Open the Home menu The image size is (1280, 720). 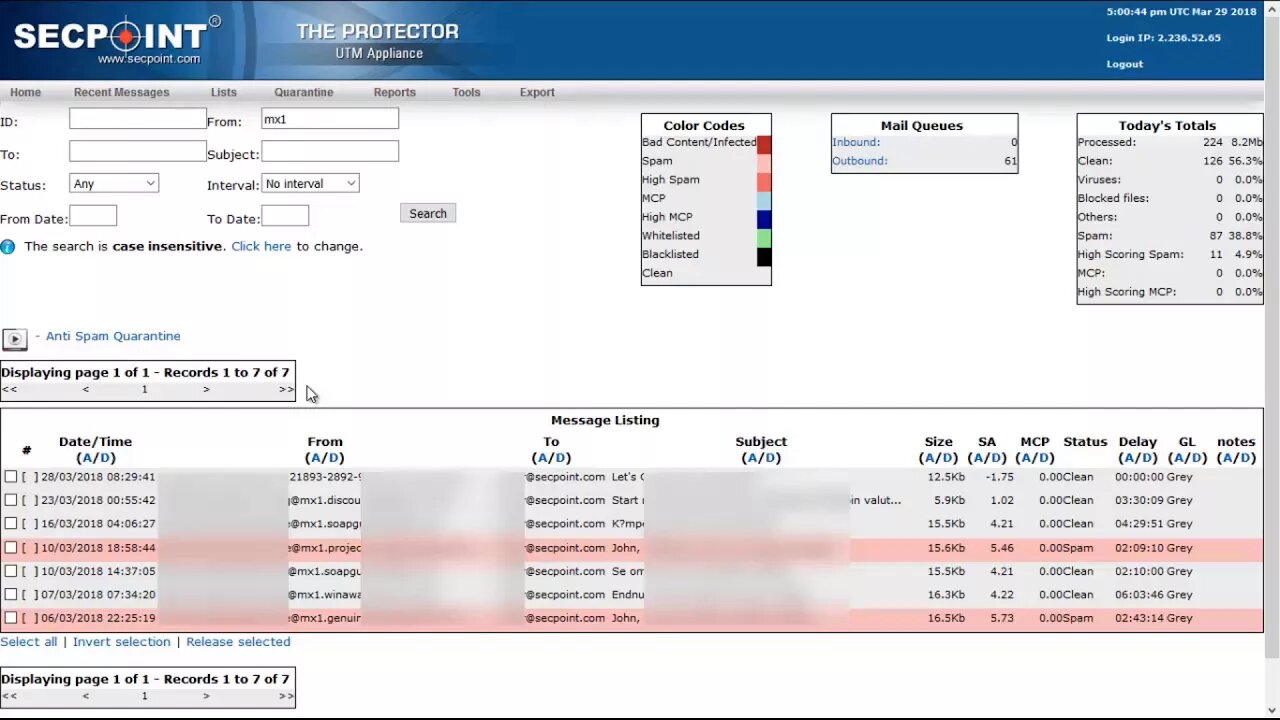(25, 92)
